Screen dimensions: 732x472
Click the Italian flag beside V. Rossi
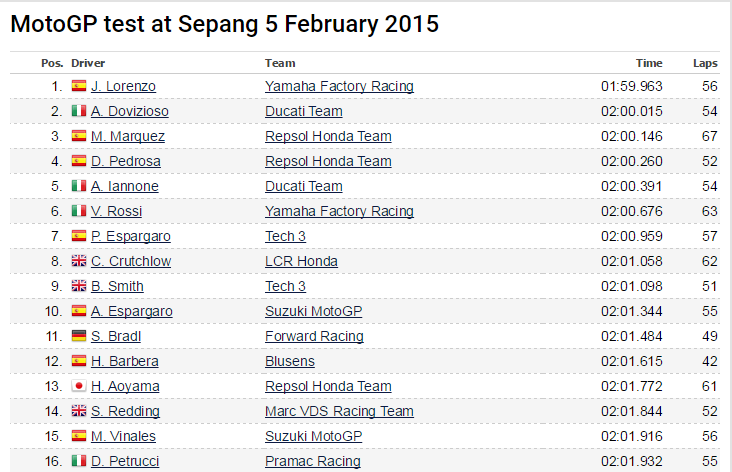pos(79,211)
